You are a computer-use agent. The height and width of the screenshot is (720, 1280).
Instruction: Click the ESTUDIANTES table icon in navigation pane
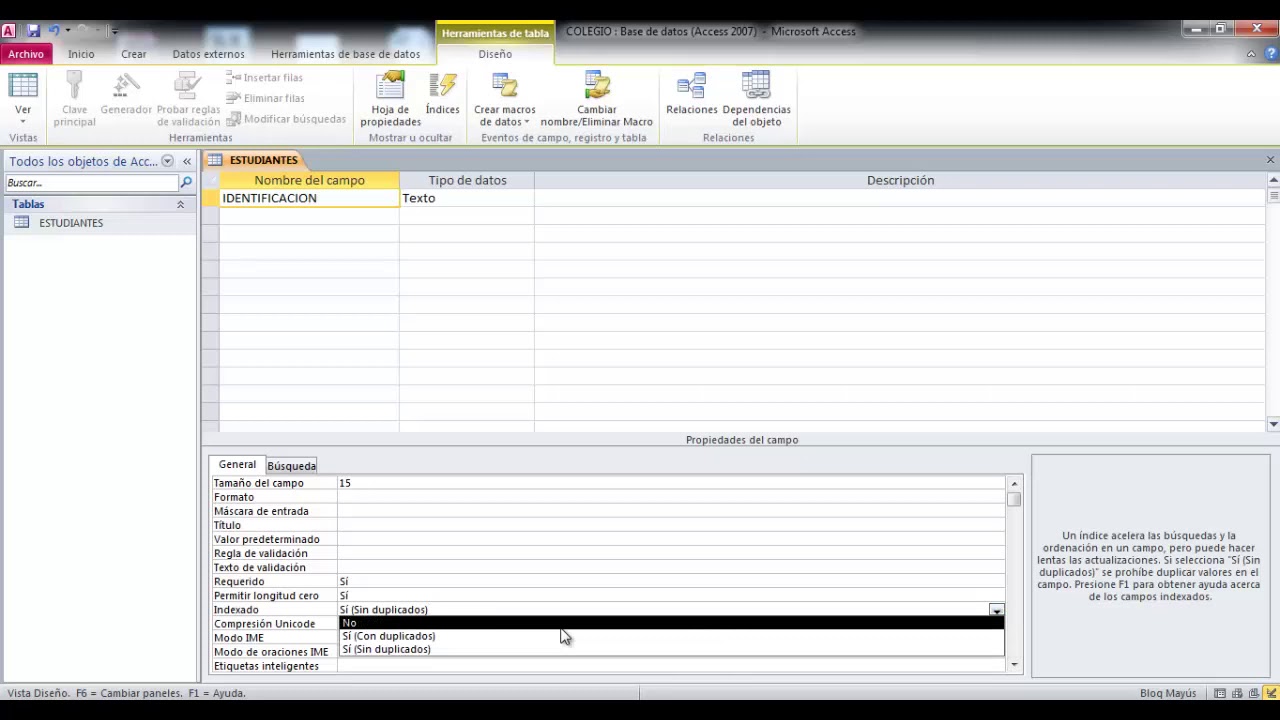coord(21,223)
